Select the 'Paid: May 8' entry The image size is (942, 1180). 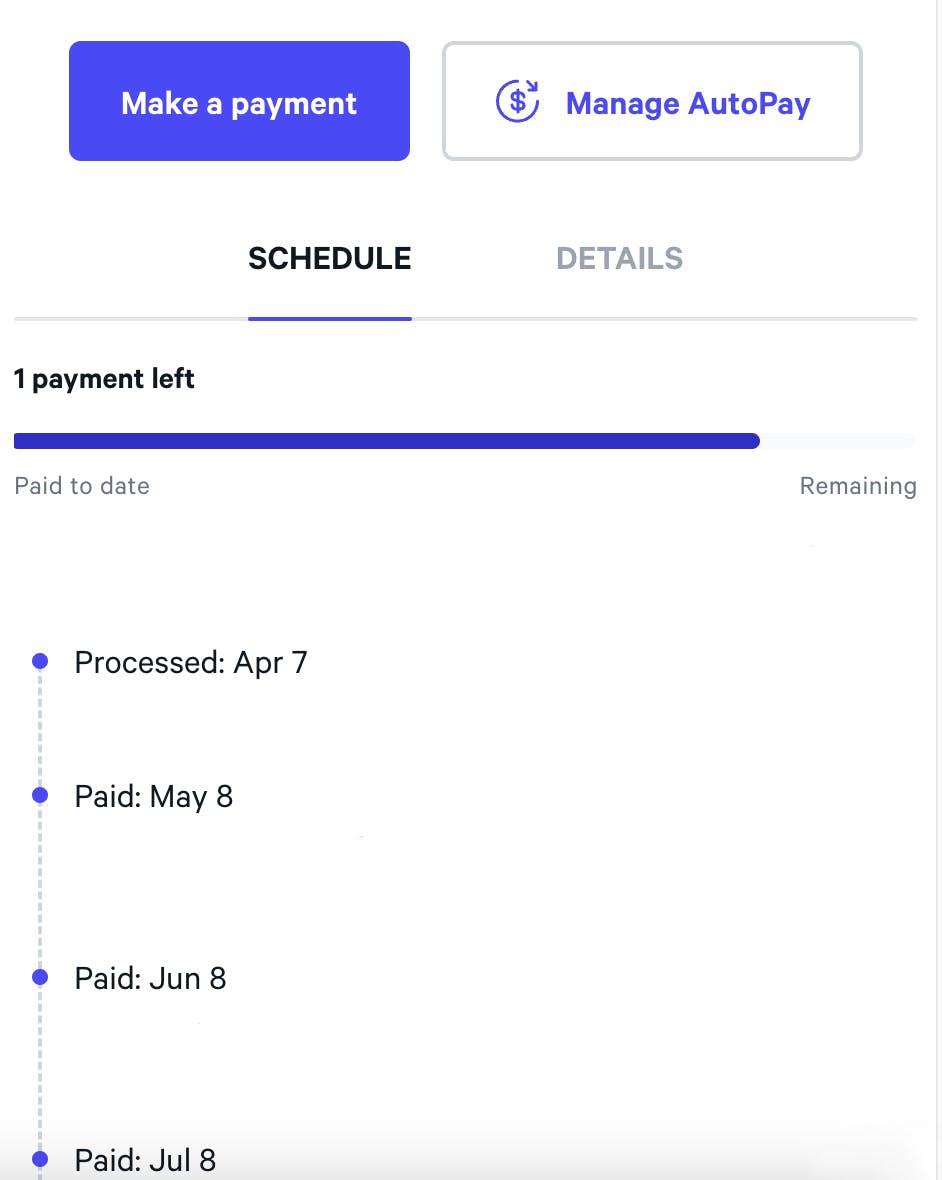click(x=154, y=796)
